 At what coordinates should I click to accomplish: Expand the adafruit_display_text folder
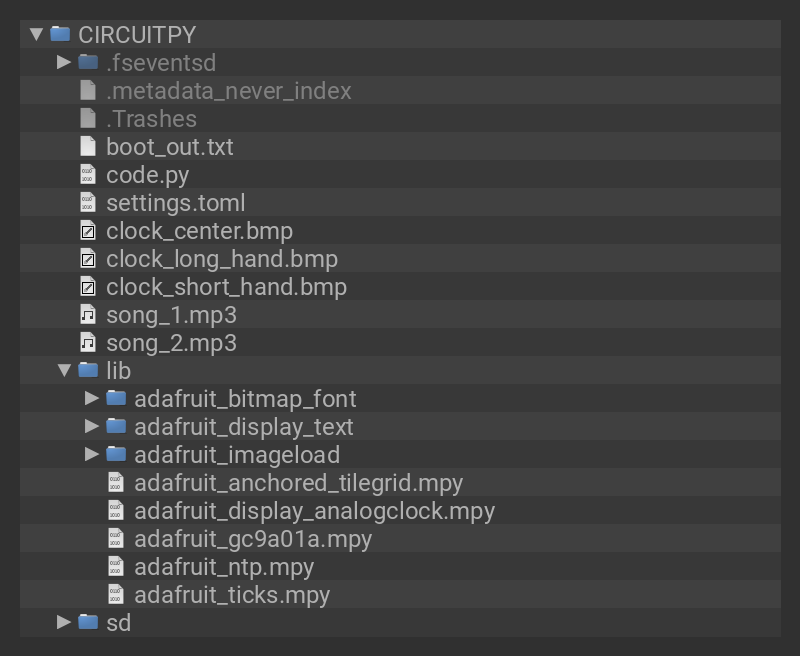(x=92, y=427)
